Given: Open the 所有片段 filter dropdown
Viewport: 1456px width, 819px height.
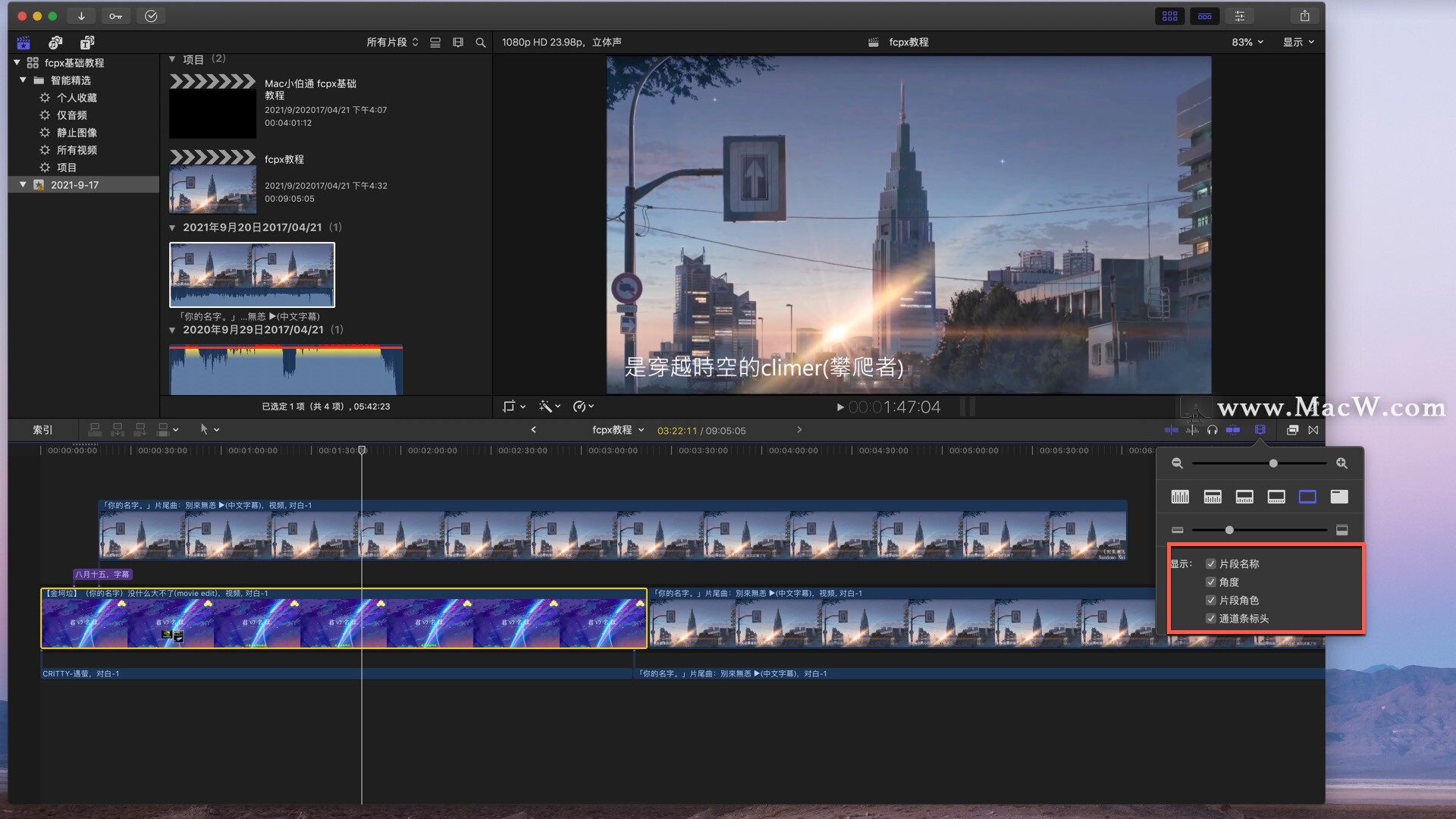Looking at the screenshot, I should tap(392, 42).
